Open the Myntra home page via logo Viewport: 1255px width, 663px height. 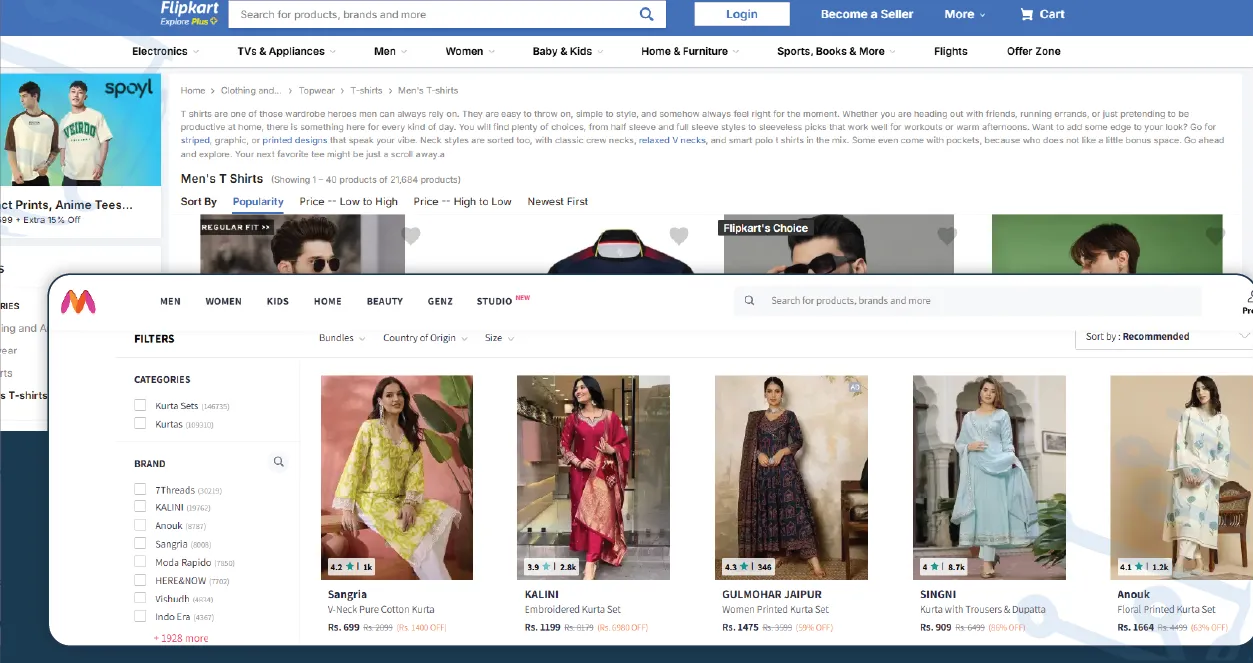[x=79, y=303]
